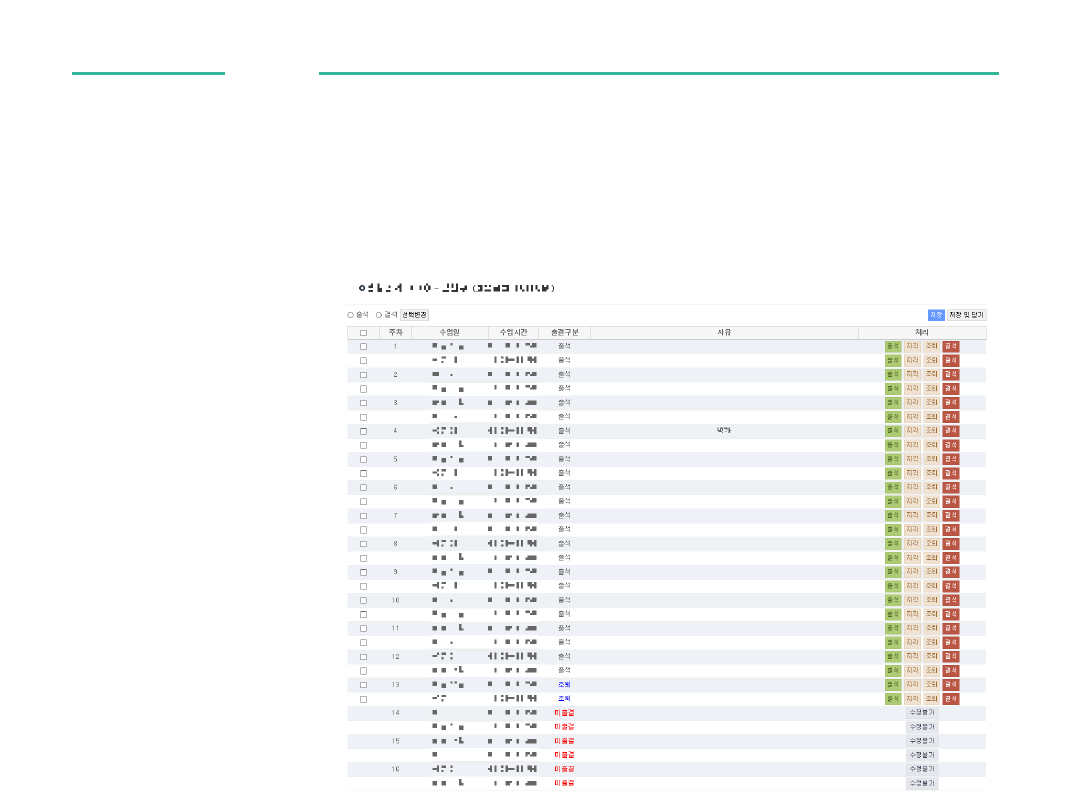The height and width of the screenshot is (810, 1080).
Task: Click the 출결구분 column header
Action: [564, 333]
